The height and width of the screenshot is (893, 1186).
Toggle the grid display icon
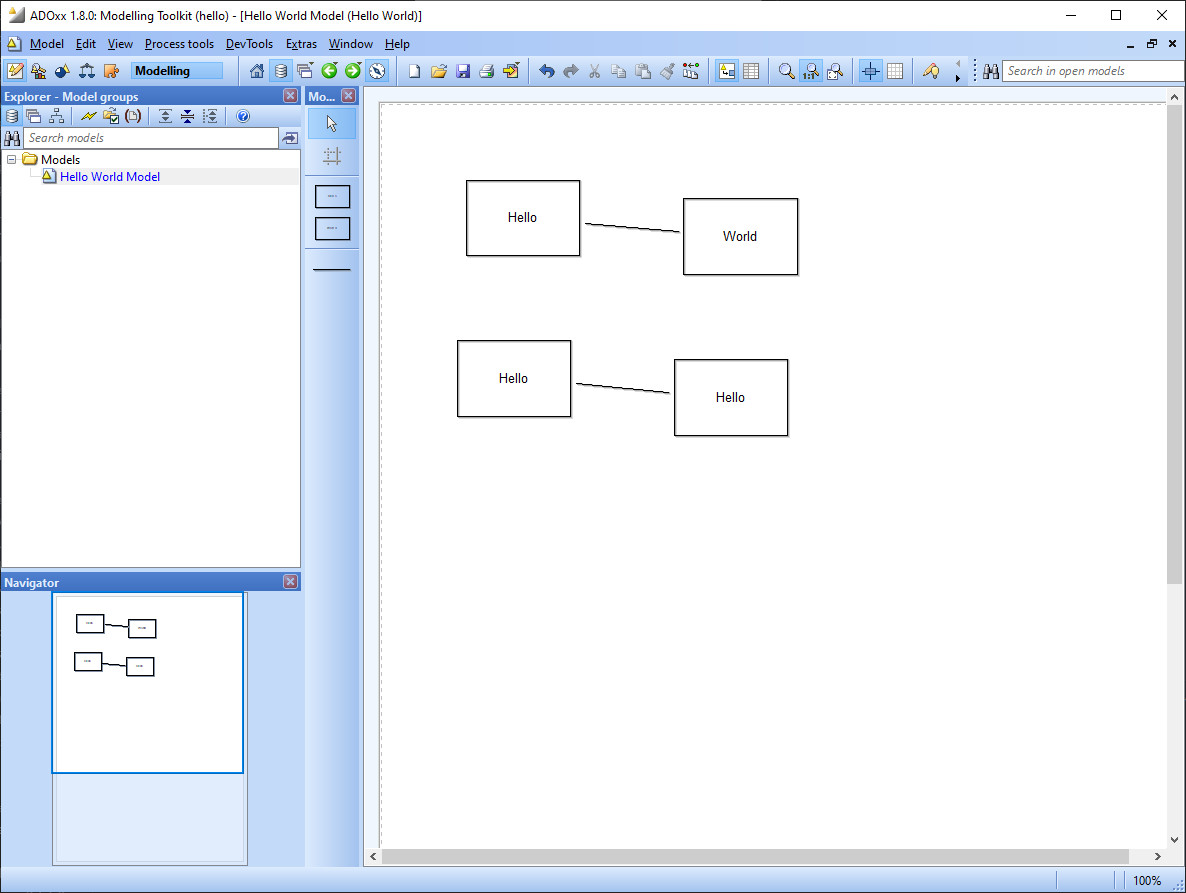point(895,71)
